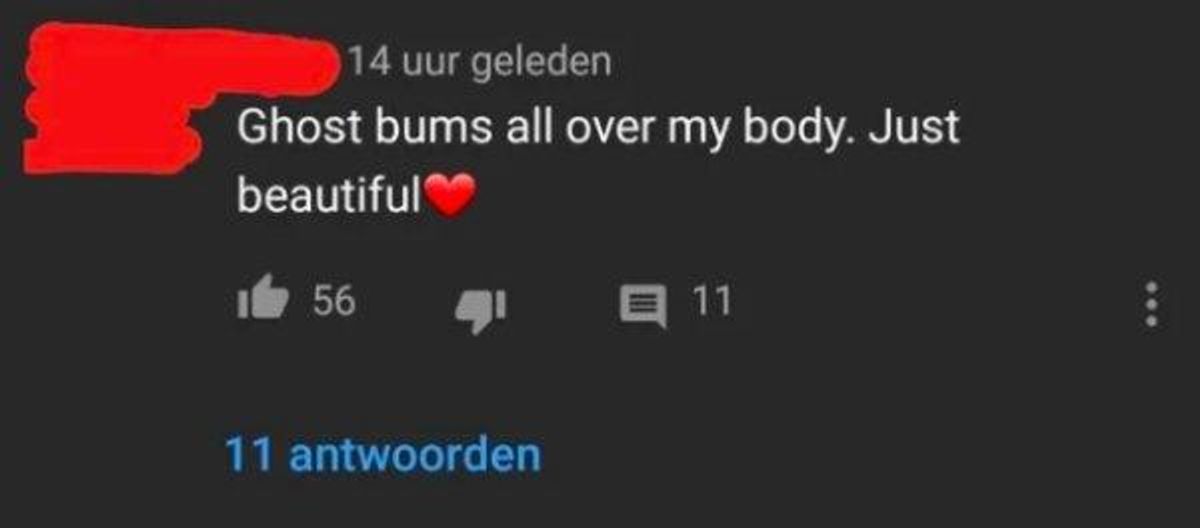Click the word Ghost in the comment

pyautogui.click(x=297, y=131)
